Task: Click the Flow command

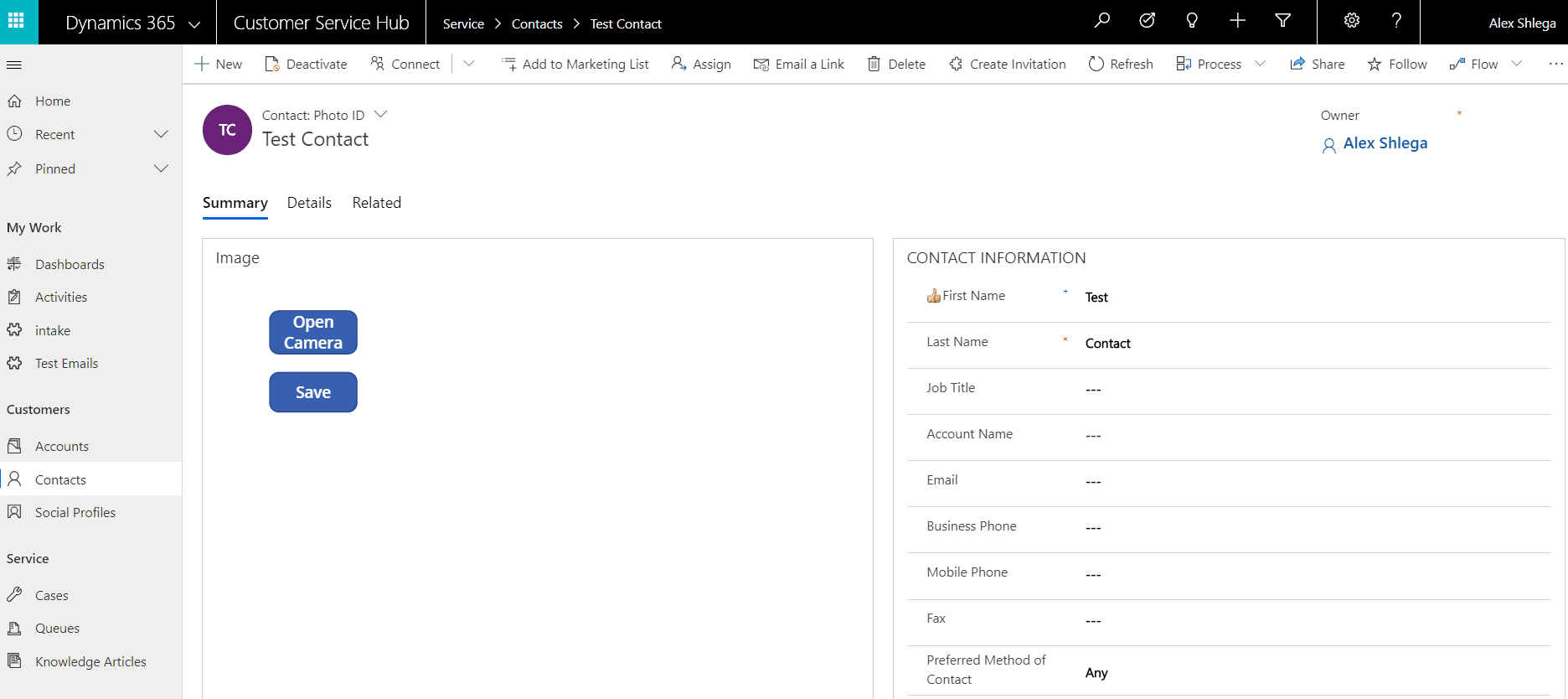Action: tap(1474, 64)
